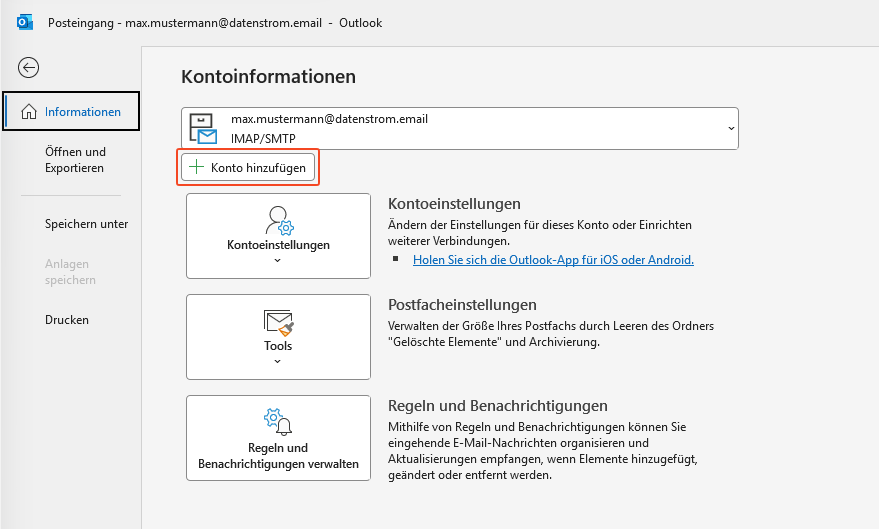The image size is (879, 529).
Task: Click the back arrow icon
Action: [28, 68]
